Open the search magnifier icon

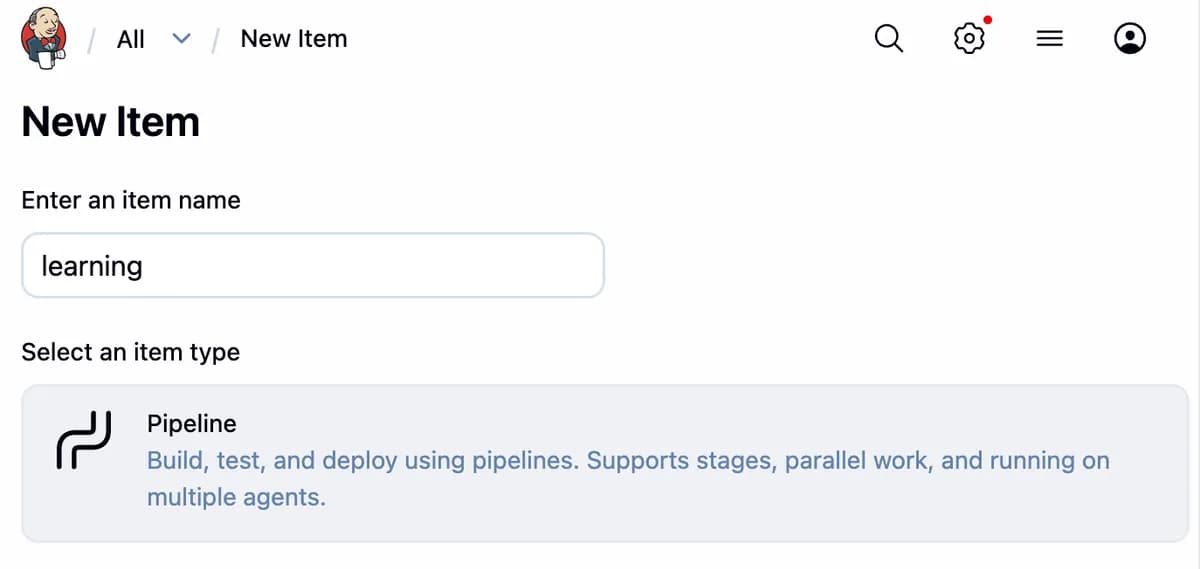(888, 39)
